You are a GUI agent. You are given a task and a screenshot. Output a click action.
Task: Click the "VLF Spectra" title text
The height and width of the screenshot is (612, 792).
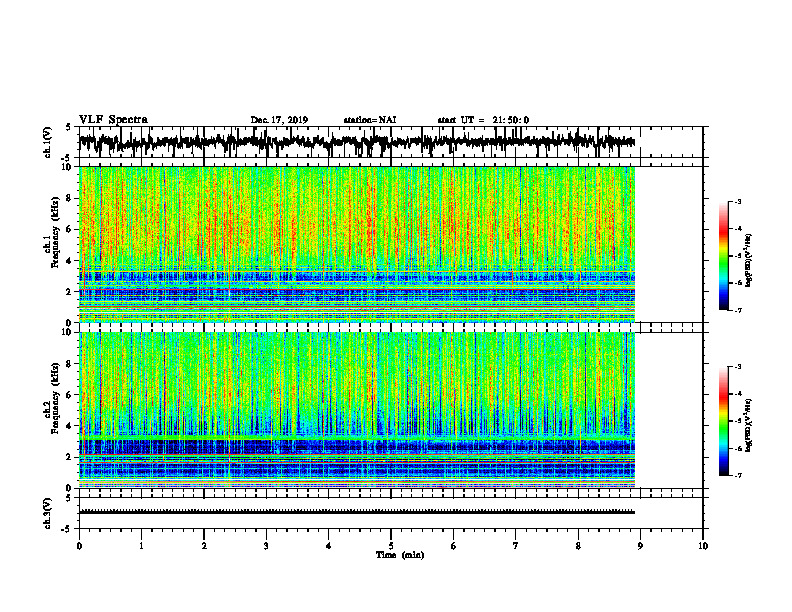click(x=113, y=120)
